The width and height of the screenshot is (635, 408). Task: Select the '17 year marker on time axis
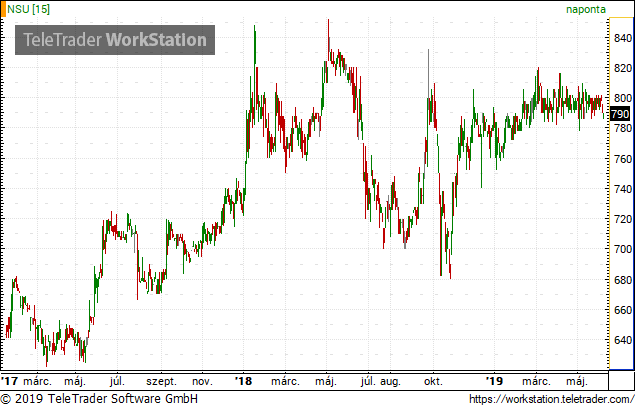click(10, 381)
